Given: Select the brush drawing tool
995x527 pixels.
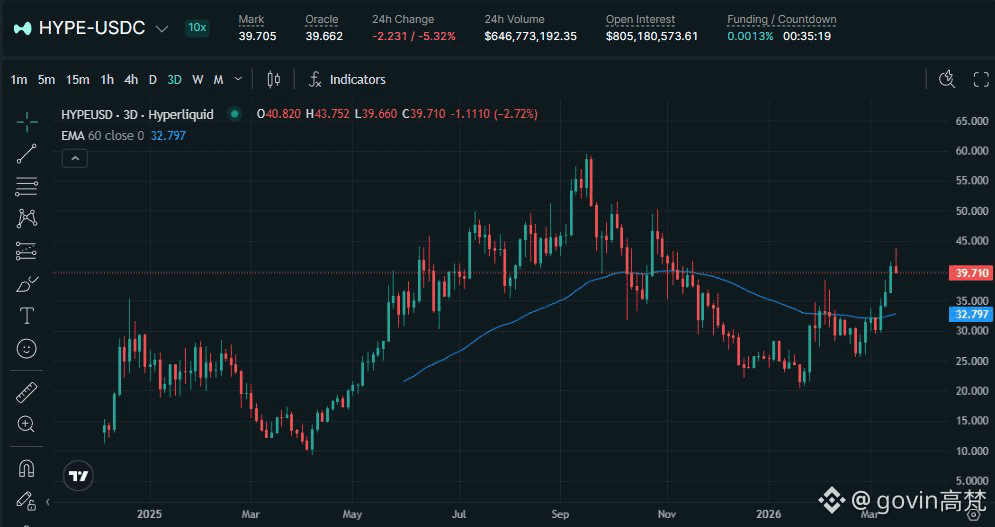Looking at the screenshot, I should (x=27, y=284).
